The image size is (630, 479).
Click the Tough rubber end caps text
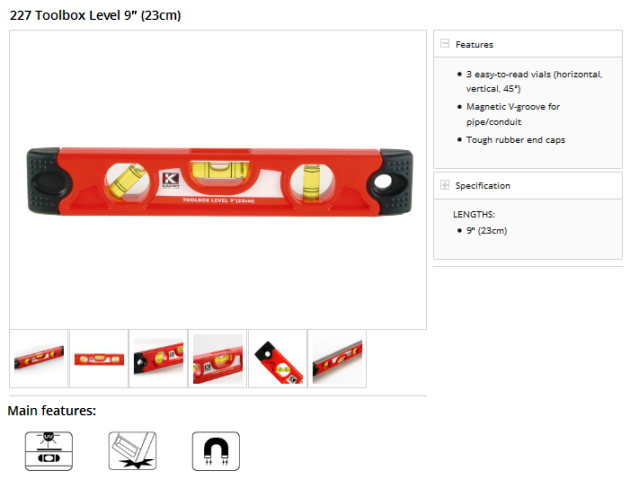515,140
